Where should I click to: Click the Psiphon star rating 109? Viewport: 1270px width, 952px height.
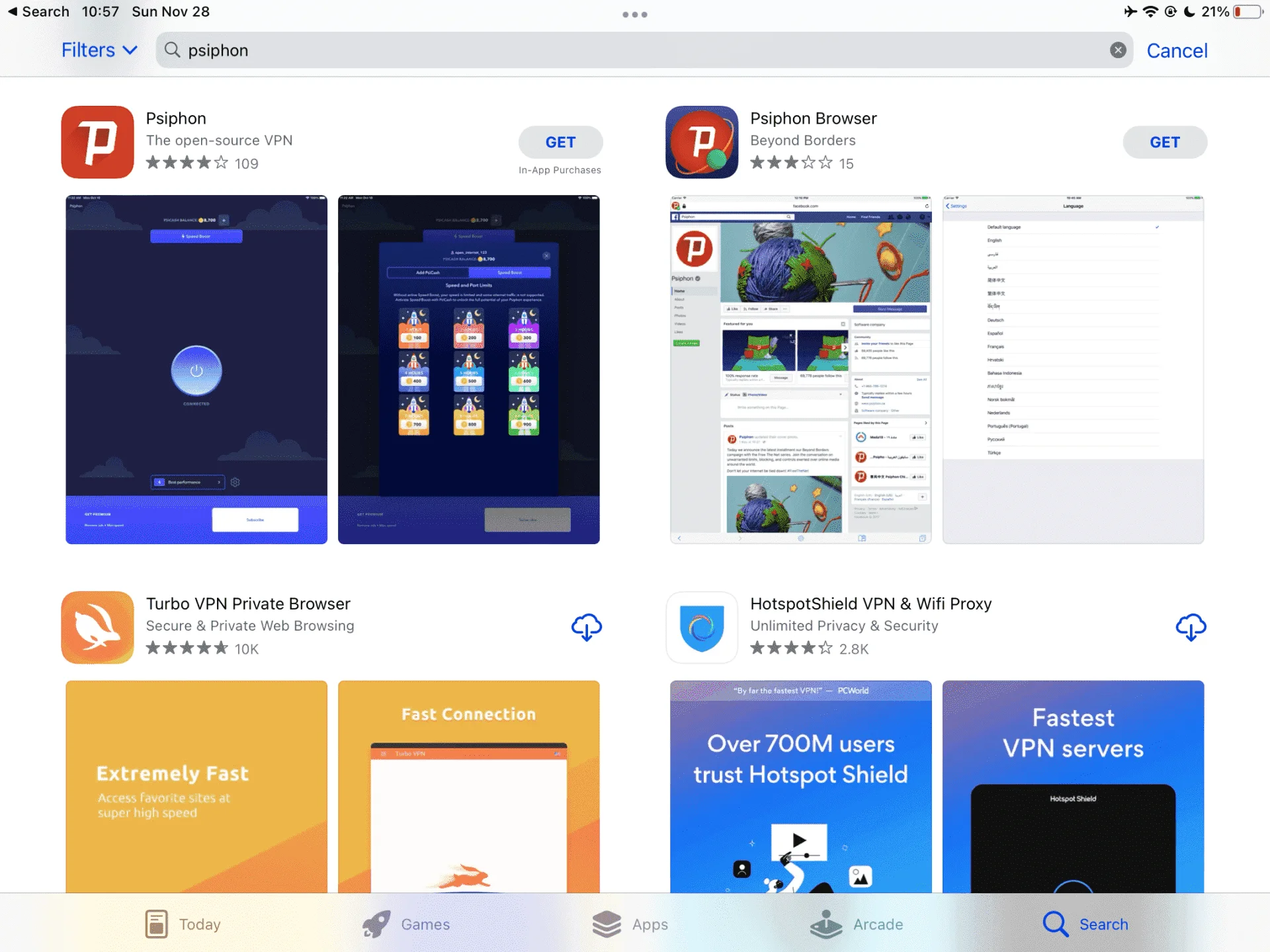(202, 163)
